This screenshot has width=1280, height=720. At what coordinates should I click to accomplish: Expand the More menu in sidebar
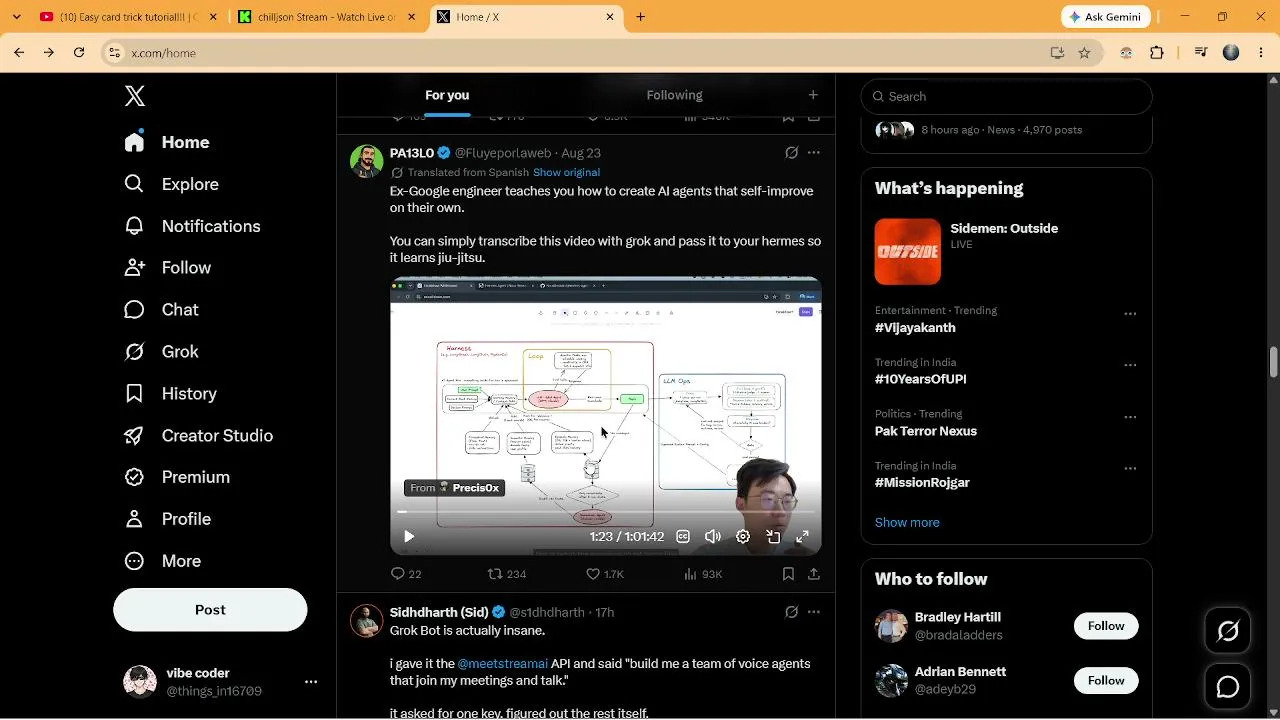(x=162, y=561)
